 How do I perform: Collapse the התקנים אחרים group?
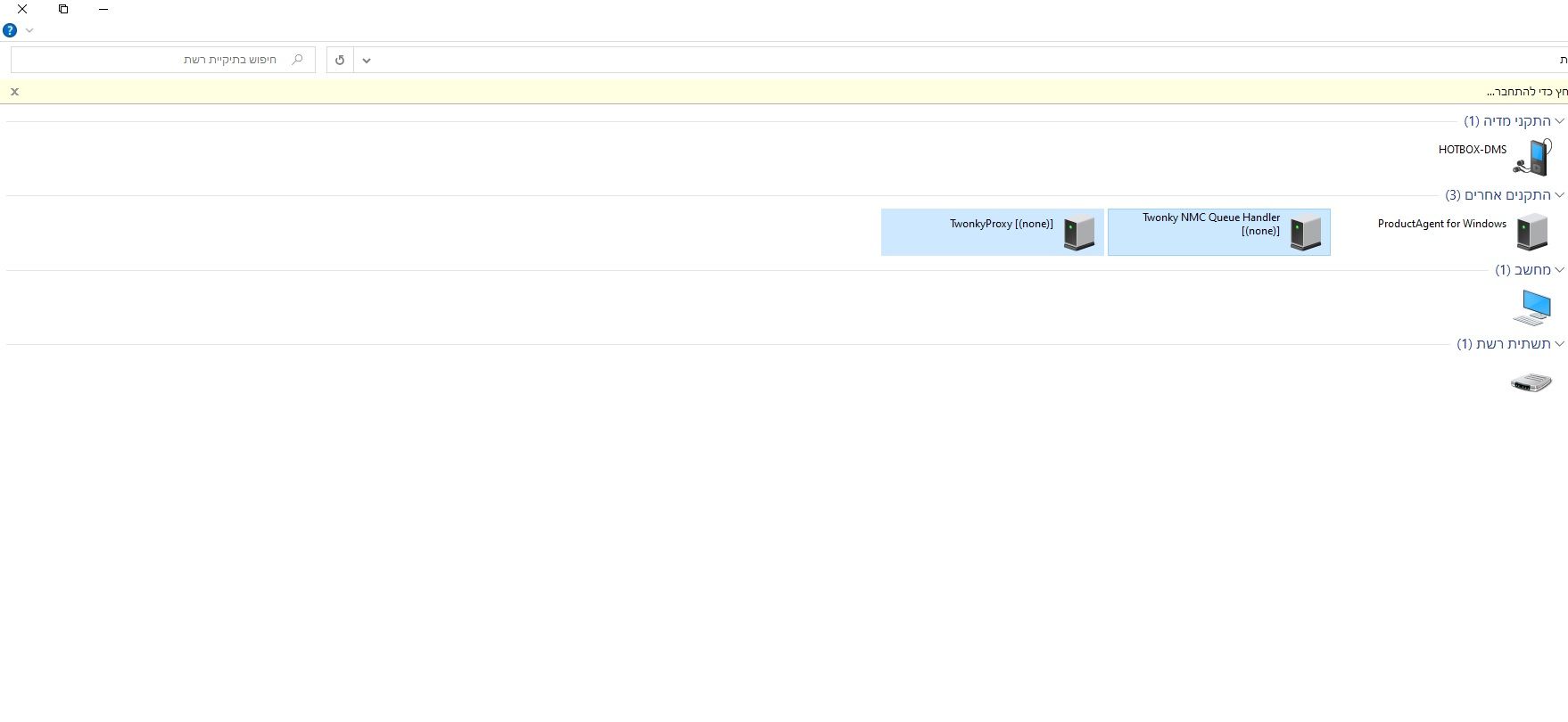pos(1559,195)
